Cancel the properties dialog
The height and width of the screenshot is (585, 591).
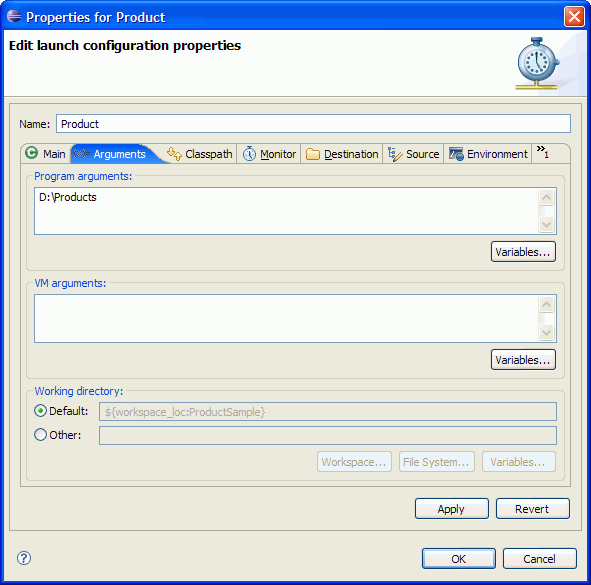pos(539,559)
